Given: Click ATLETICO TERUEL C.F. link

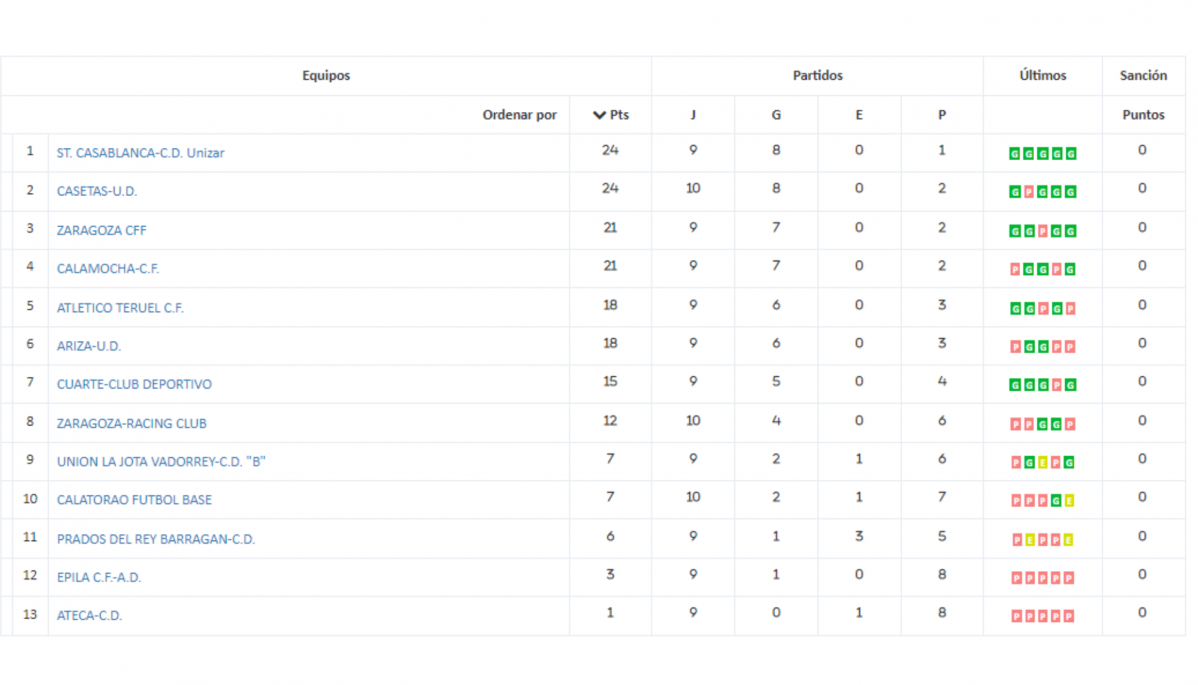Looking at the screenshot, I should (120, 308).
